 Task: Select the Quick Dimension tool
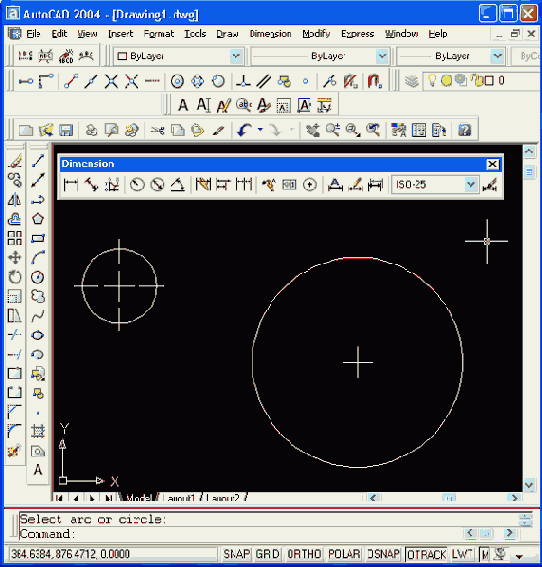coord(203,185)
